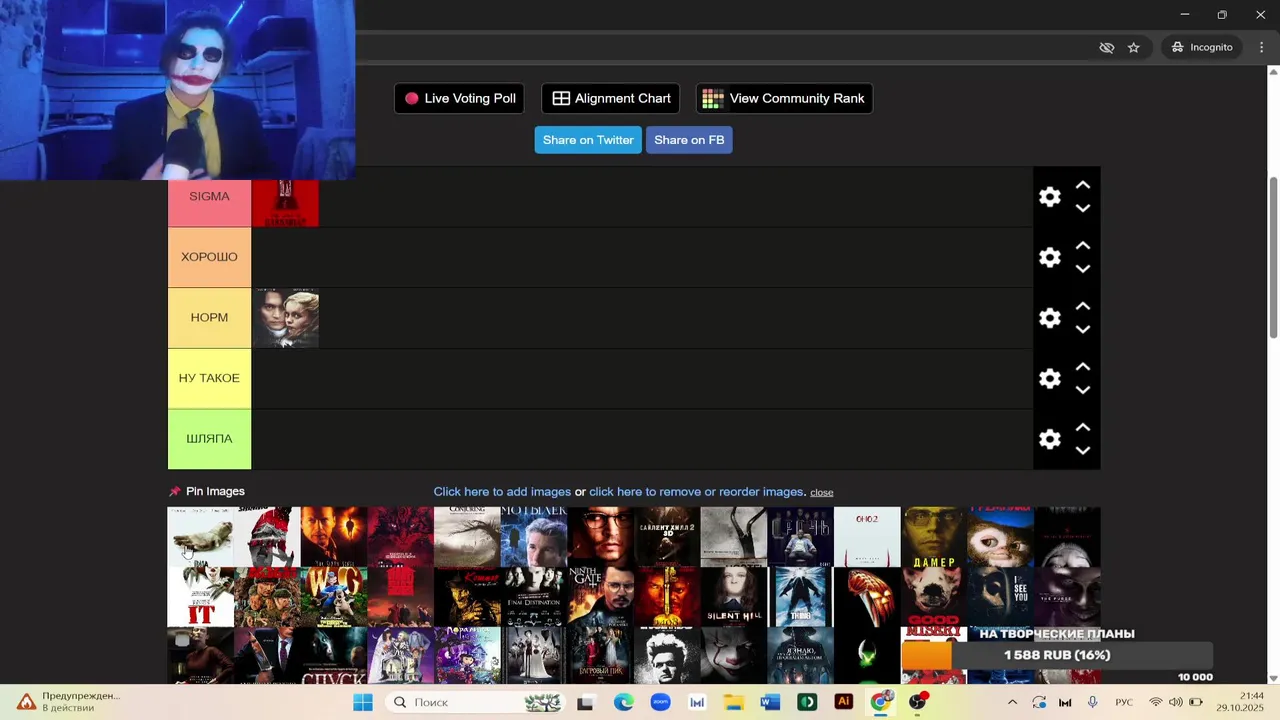Open the Alignment Chart
Image resolution: width=1280 pixels, height=720 pixels.
click(x=611, y=98)
